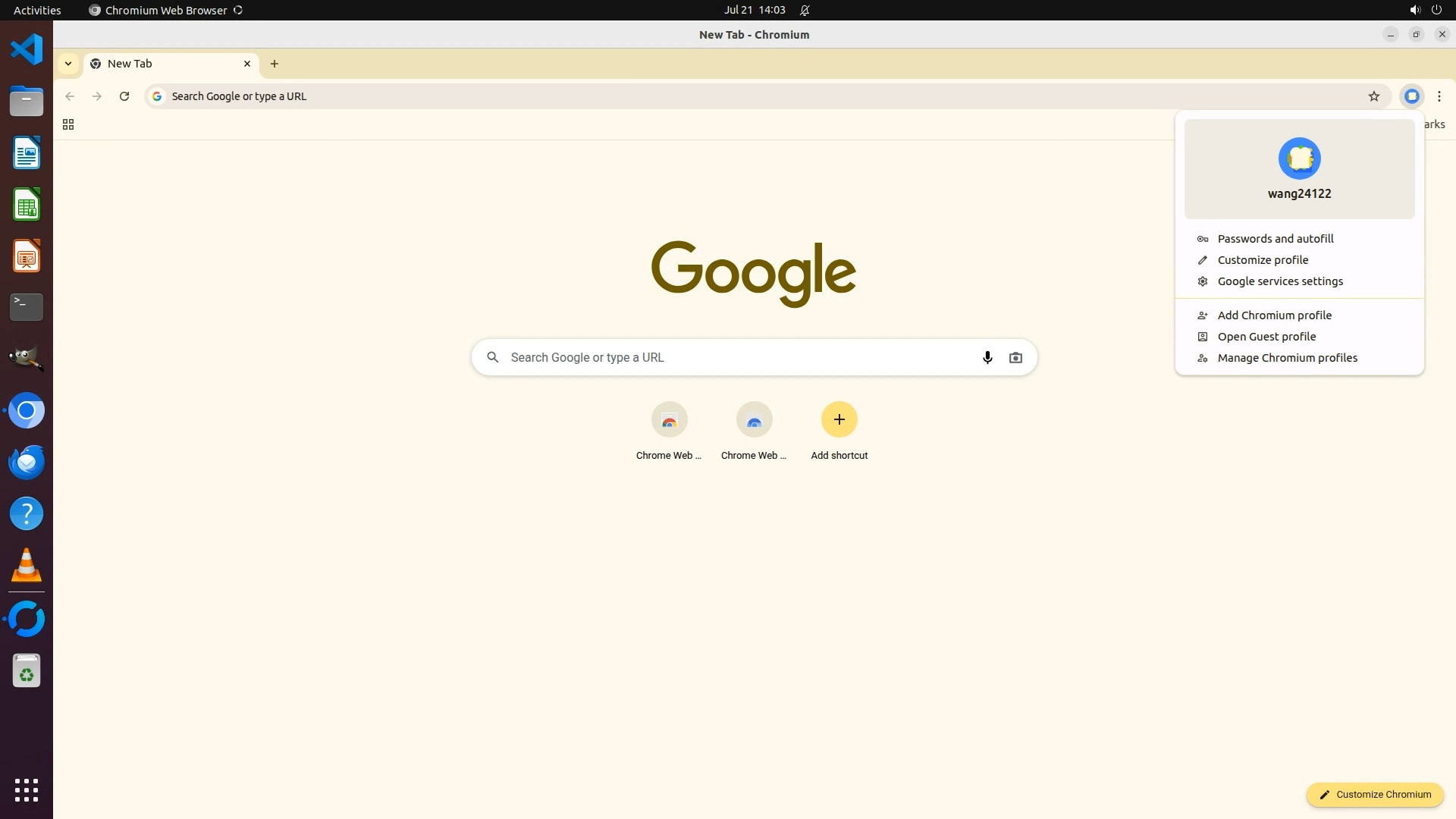Open a new tab with plus button
1456x819 pixels.
[275, 64]
